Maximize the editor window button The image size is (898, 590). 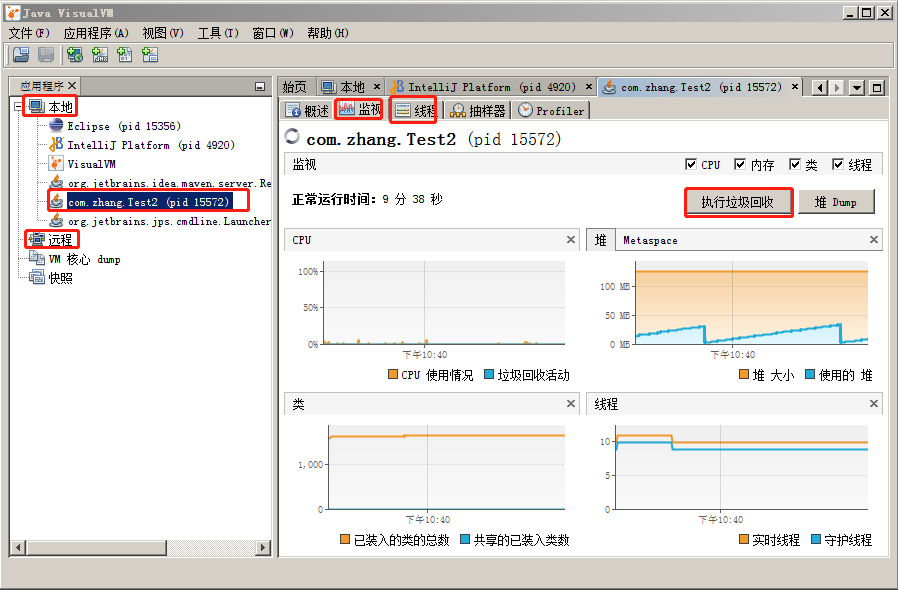point(877,88)
